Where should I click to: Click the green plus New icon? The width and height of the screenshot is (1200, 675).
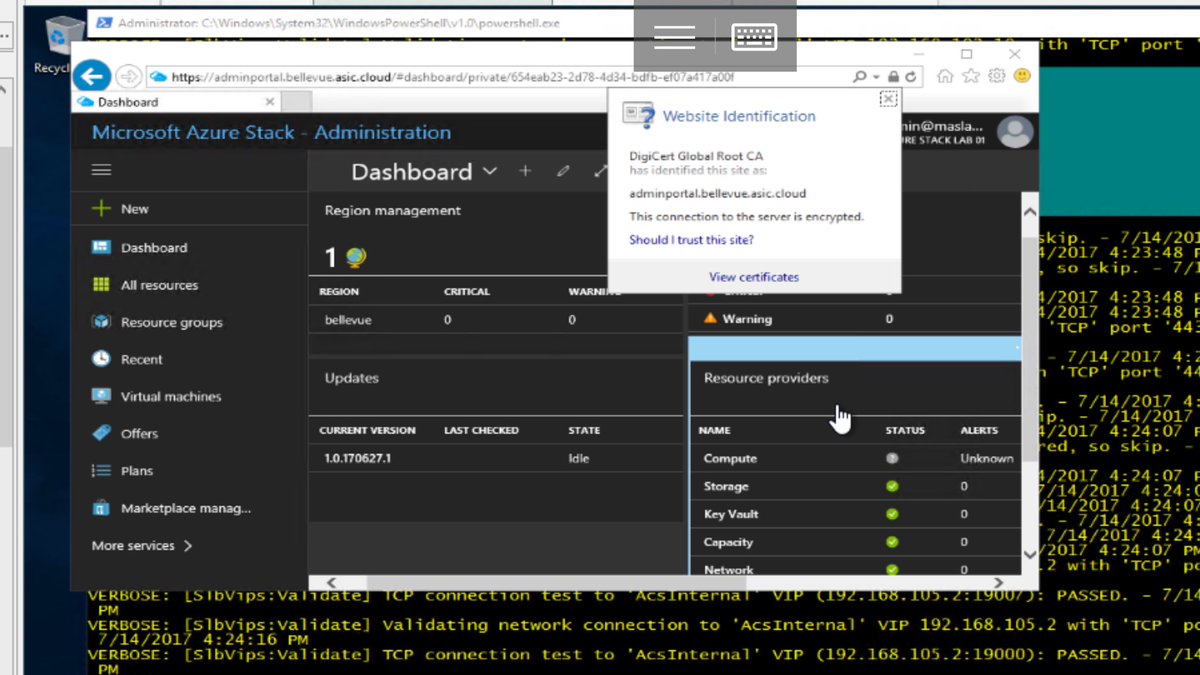click(101, 209)
